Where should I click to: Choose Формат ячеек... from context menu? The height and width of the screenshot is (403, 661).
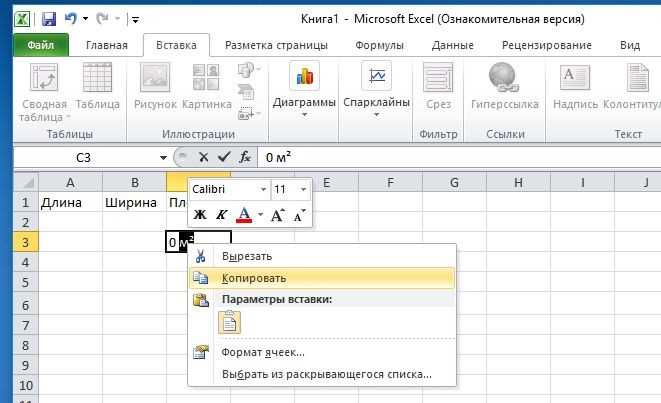(322, 352)
